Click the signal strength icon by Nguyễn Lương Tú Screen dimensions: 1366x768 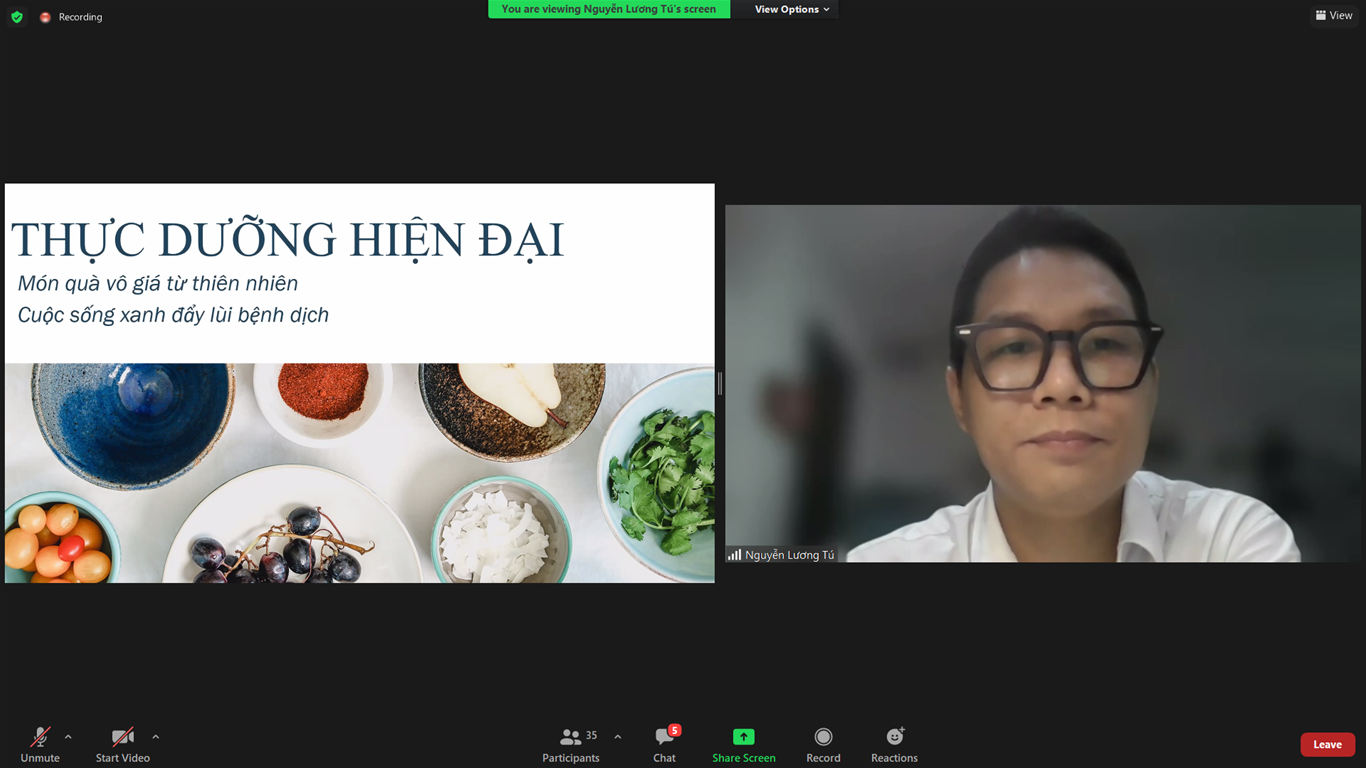point(734,555)
